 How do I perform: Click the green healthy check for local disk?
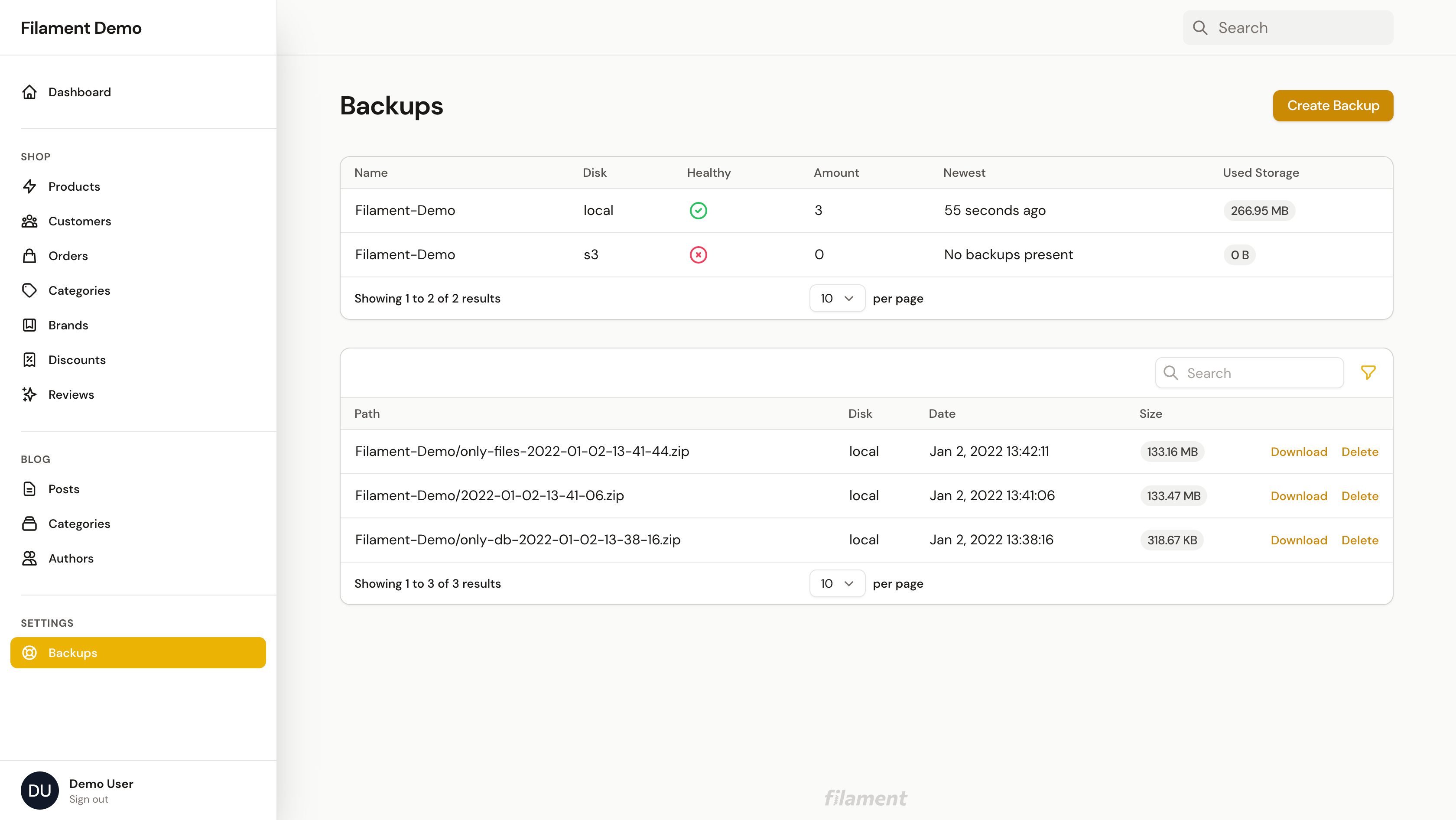(x=699, y=210)
